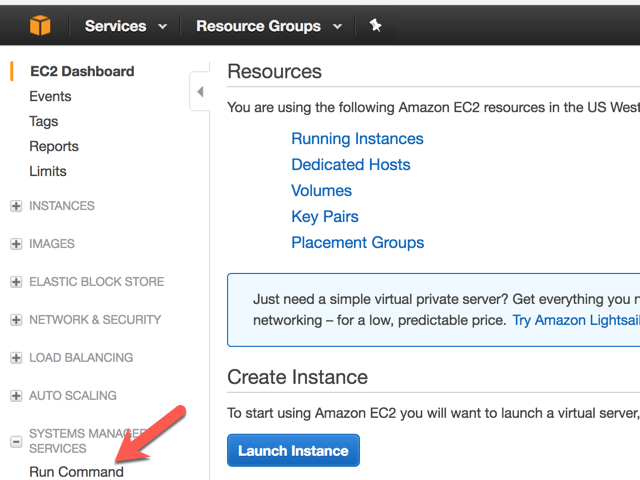The height and width of the screenshot is (480, 640).
Task: Collapse the sidebar using the arrow handle
Action: pyautogui.click(x=199, y=92)
